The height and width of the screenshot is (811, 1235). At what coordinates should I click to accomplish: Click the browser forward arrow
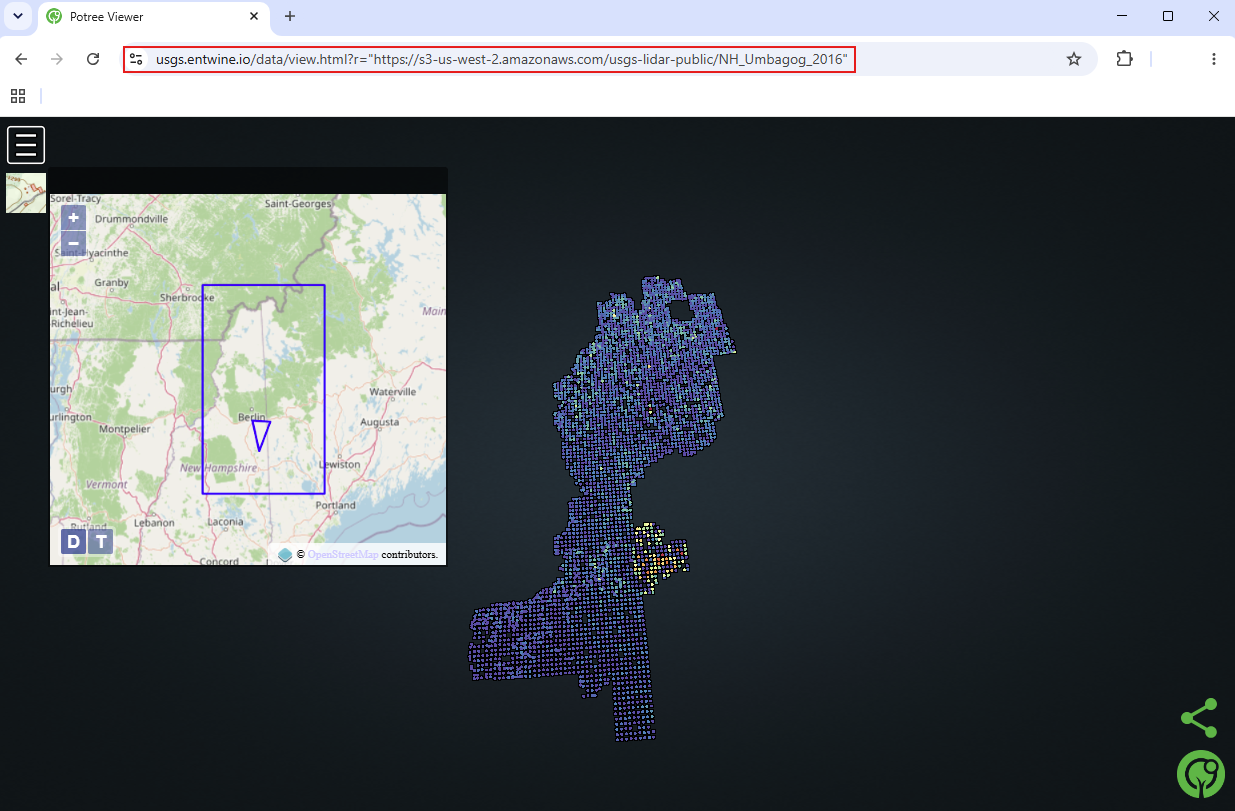point(57,59)
